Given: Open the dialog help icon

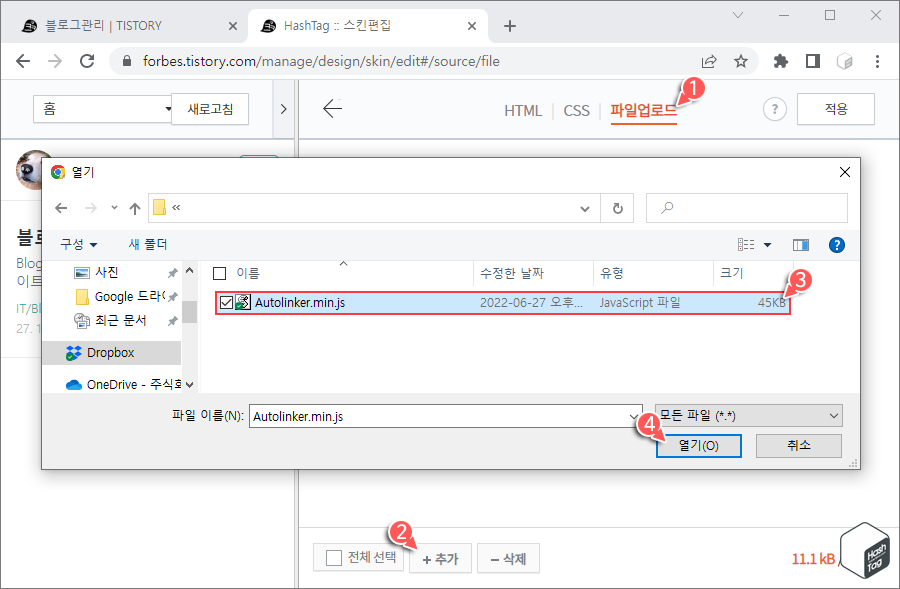Looking at the screenshot, I should click(836, 244).
